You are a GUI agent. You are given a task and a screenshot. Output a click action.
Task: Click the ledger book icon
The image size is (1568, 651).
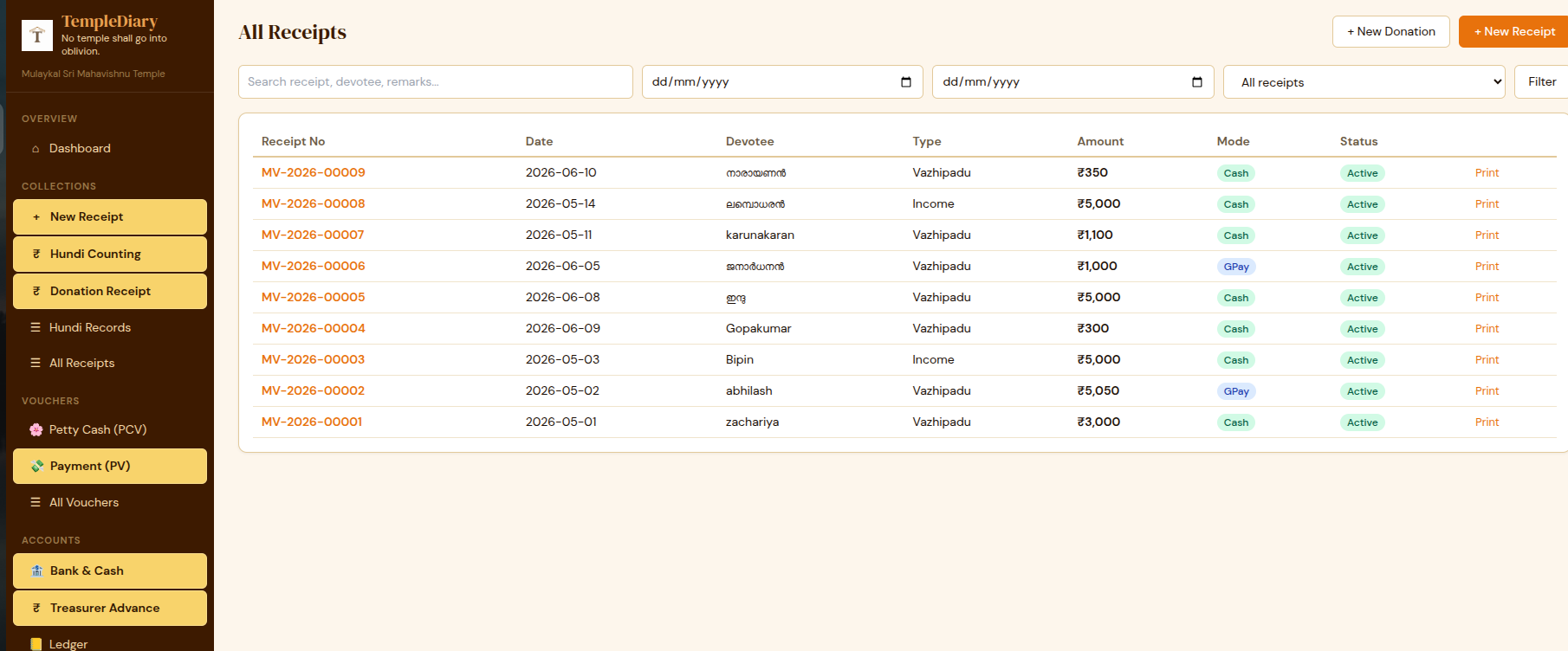point(36,644)
